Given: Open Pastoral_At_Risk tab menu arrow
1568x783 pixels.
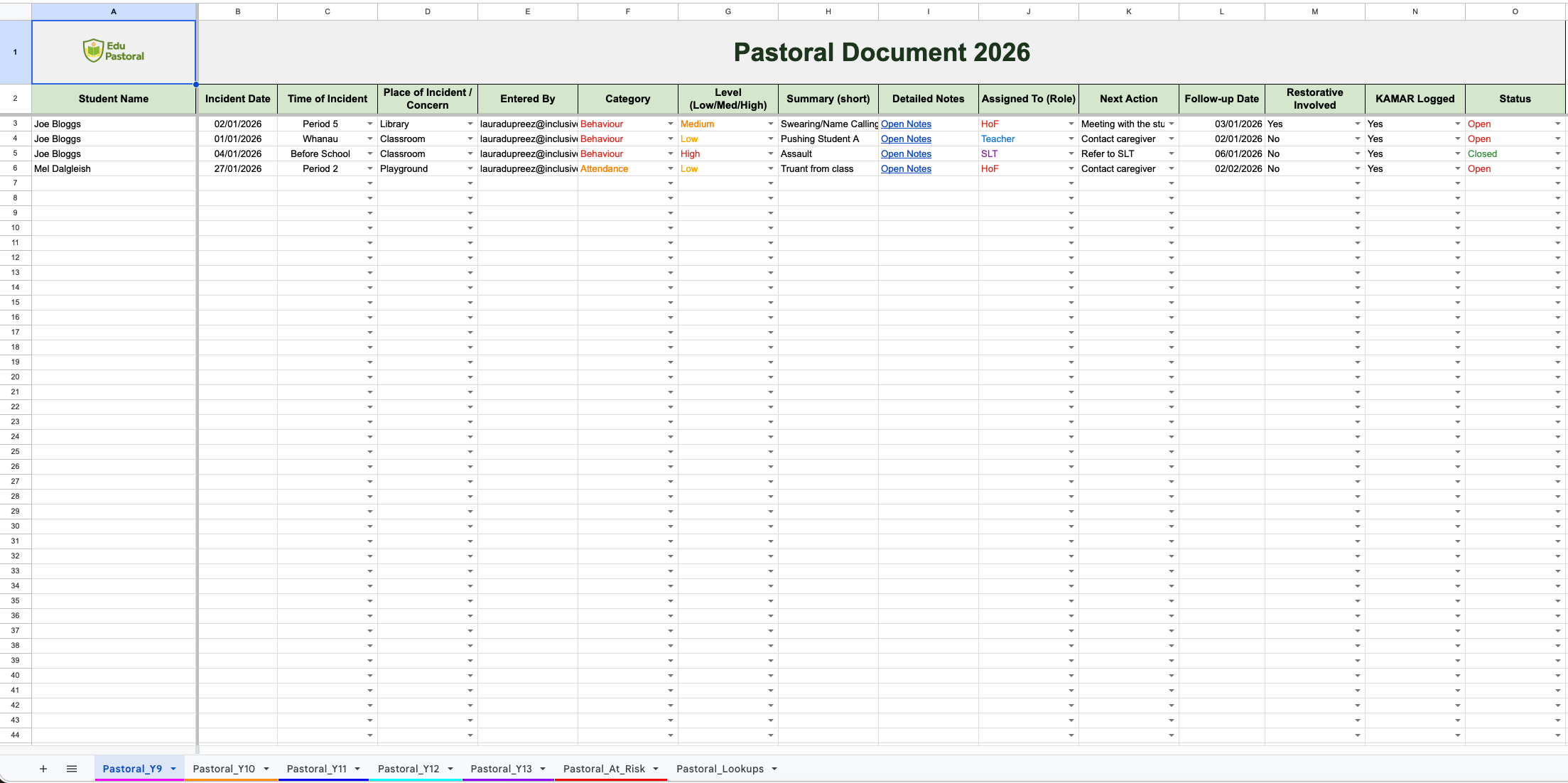Looking at the screenshot, I should (x=656, y=769).
